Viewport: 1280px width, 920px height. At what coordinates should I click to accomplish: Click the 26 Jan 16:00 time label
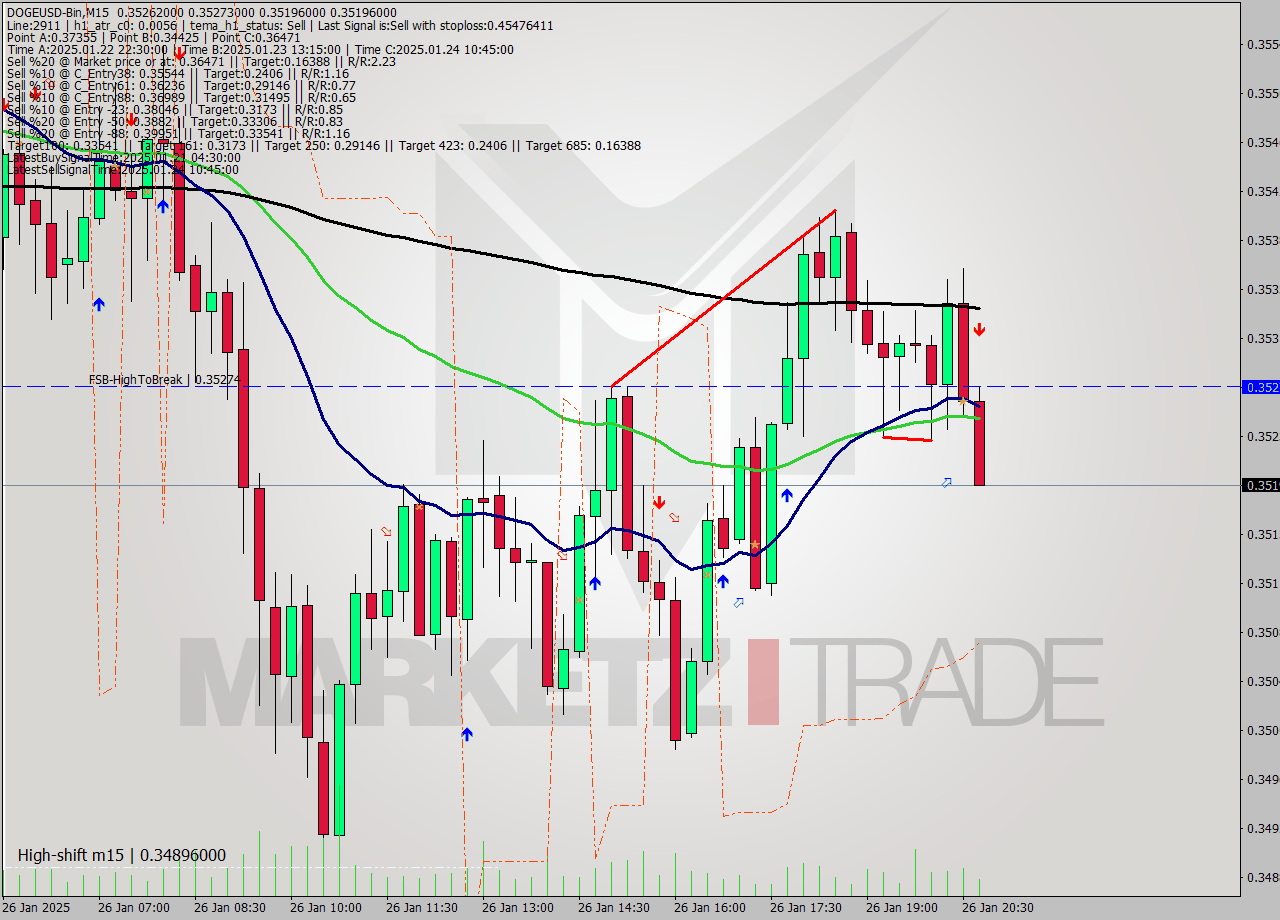coord(710,908)
